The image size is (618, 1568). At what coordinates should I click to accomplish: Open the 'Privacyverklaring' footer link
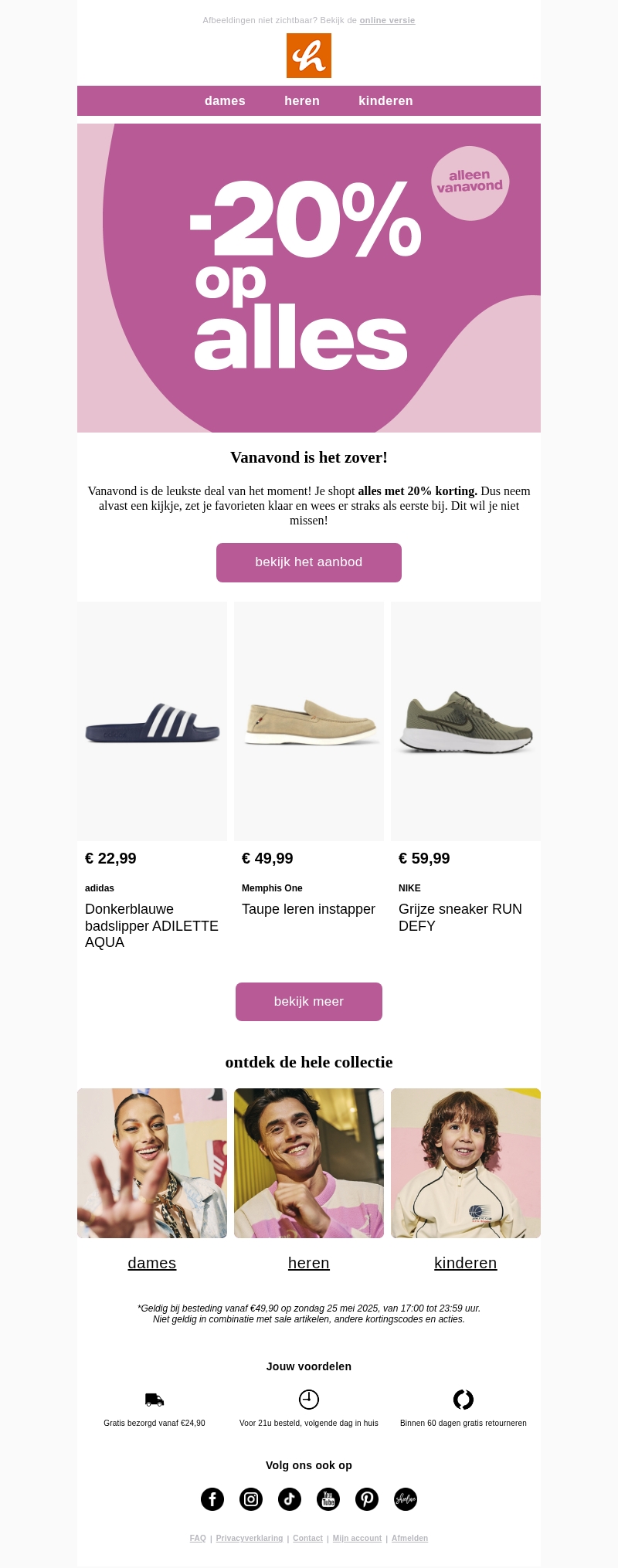(x=250, y=1538)
